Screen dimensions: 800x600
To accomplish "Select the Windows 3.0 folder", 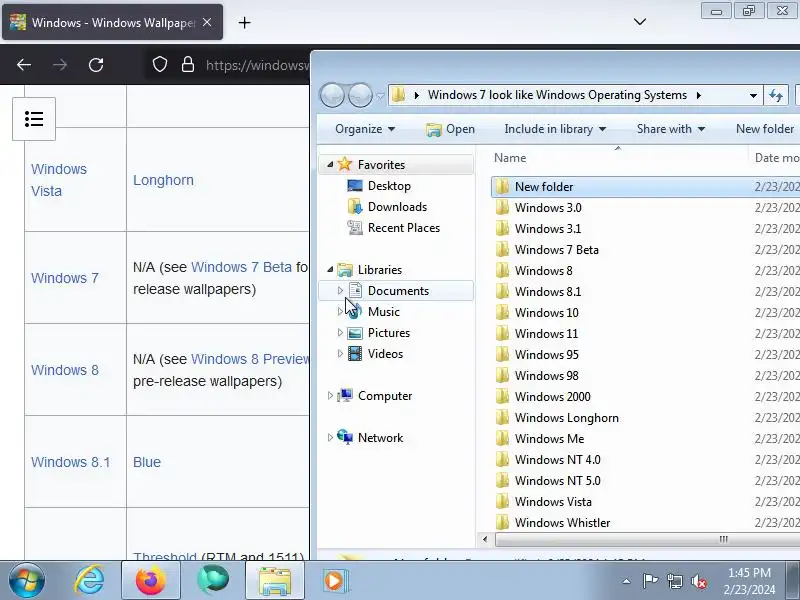I will [x=548, y=208].
